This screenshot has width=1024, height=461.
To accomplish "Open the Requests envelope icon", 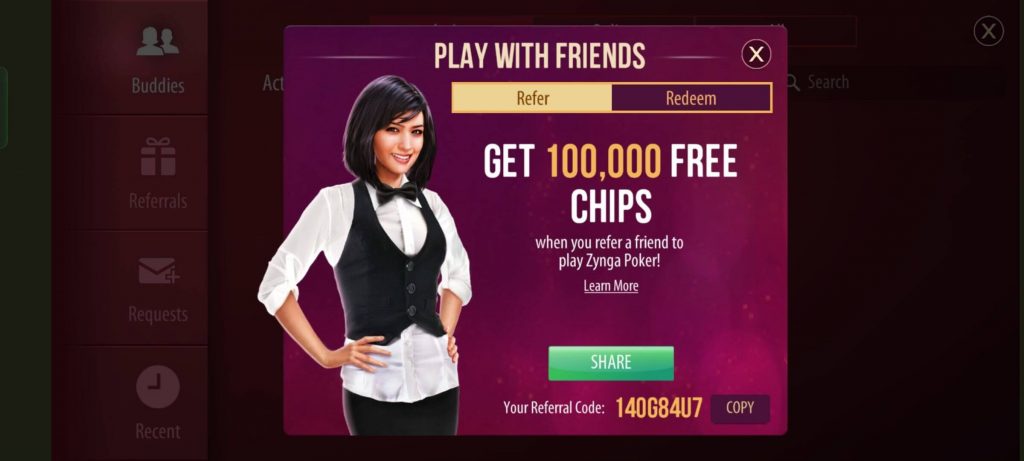I will (x=158, y=270).
